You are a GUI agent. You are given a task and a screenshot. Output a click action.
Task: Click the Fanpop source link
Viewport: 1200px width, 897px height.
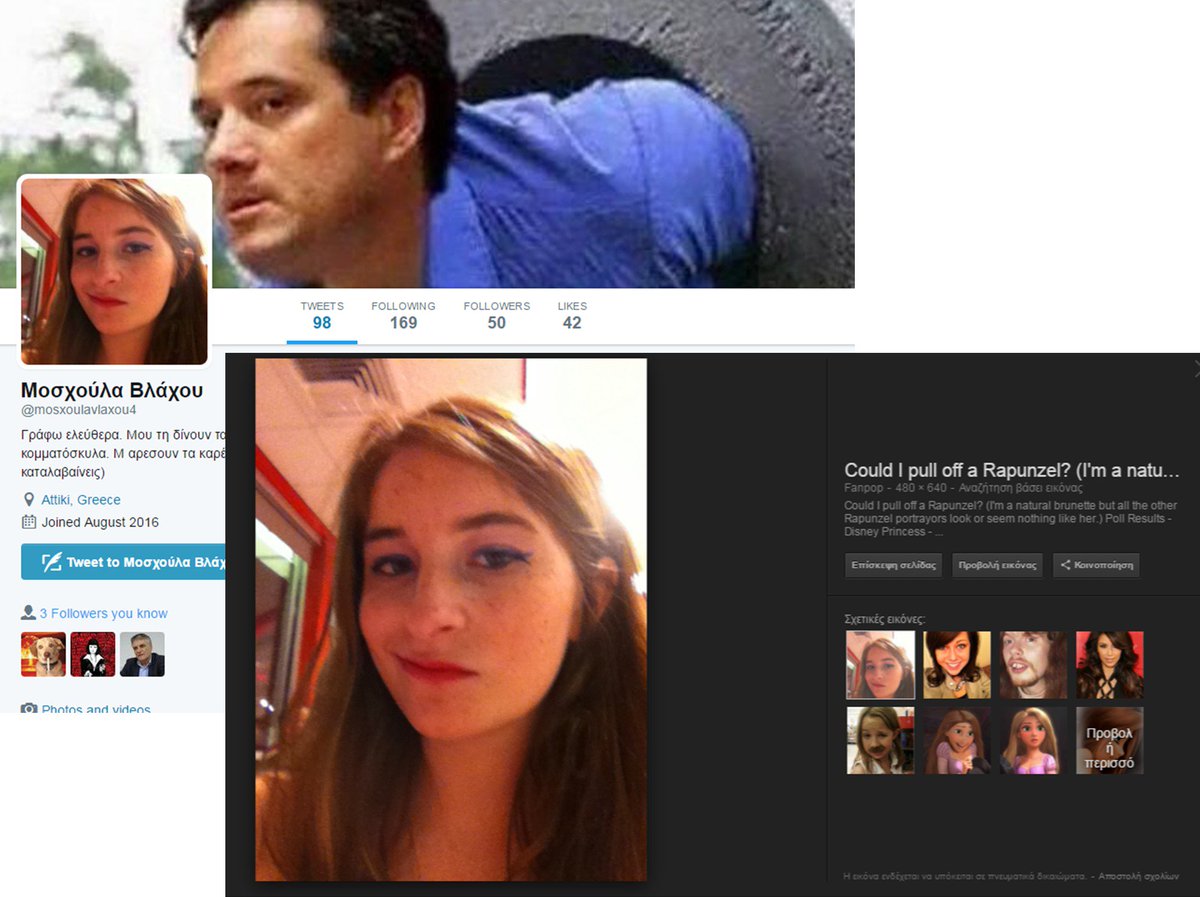click(862, 488)
